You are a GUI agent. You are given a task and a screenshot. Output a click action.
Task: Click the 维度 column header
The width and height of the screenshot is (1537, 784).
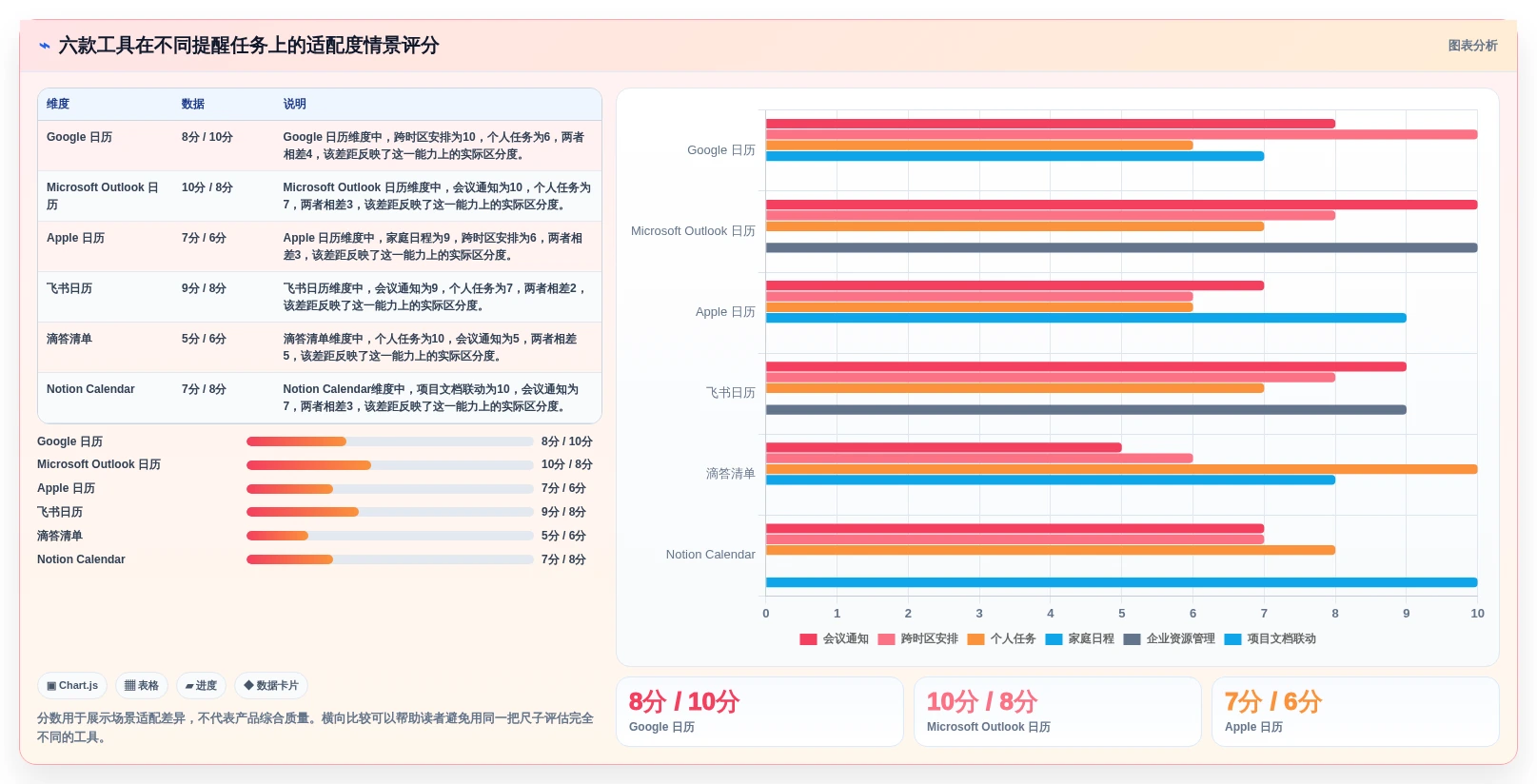(58, 104)
